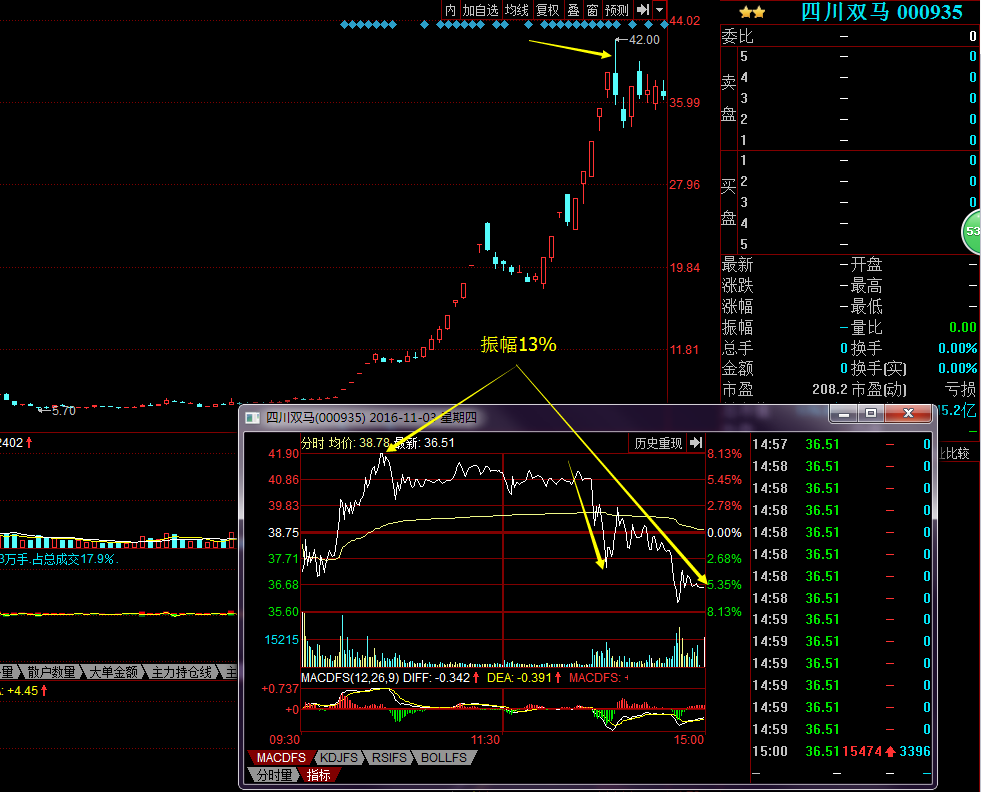Click the yellow star rating icon
The image size is (981, 792).
752,12
